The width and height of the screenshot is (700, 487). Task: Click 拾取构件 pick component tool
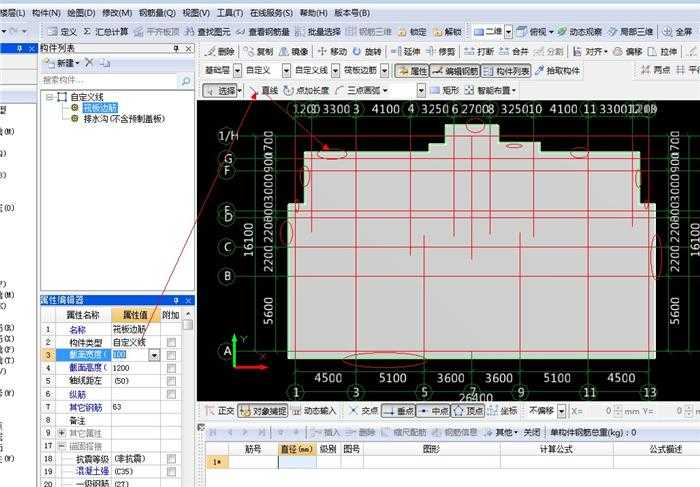(x=558, y=71)
